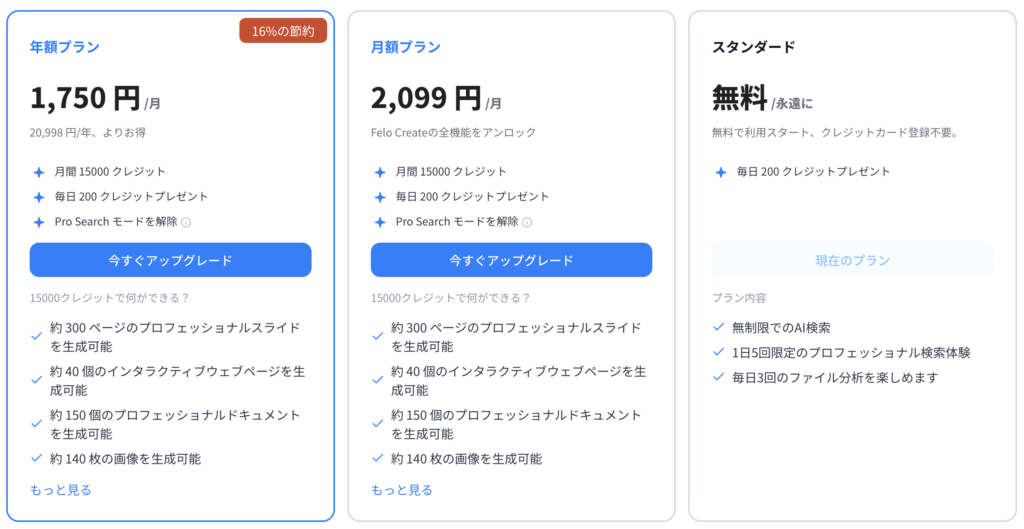Expand もっと見る in the annual plan
The width and height of the screenshot is (1024, 529).
point(61,490)
